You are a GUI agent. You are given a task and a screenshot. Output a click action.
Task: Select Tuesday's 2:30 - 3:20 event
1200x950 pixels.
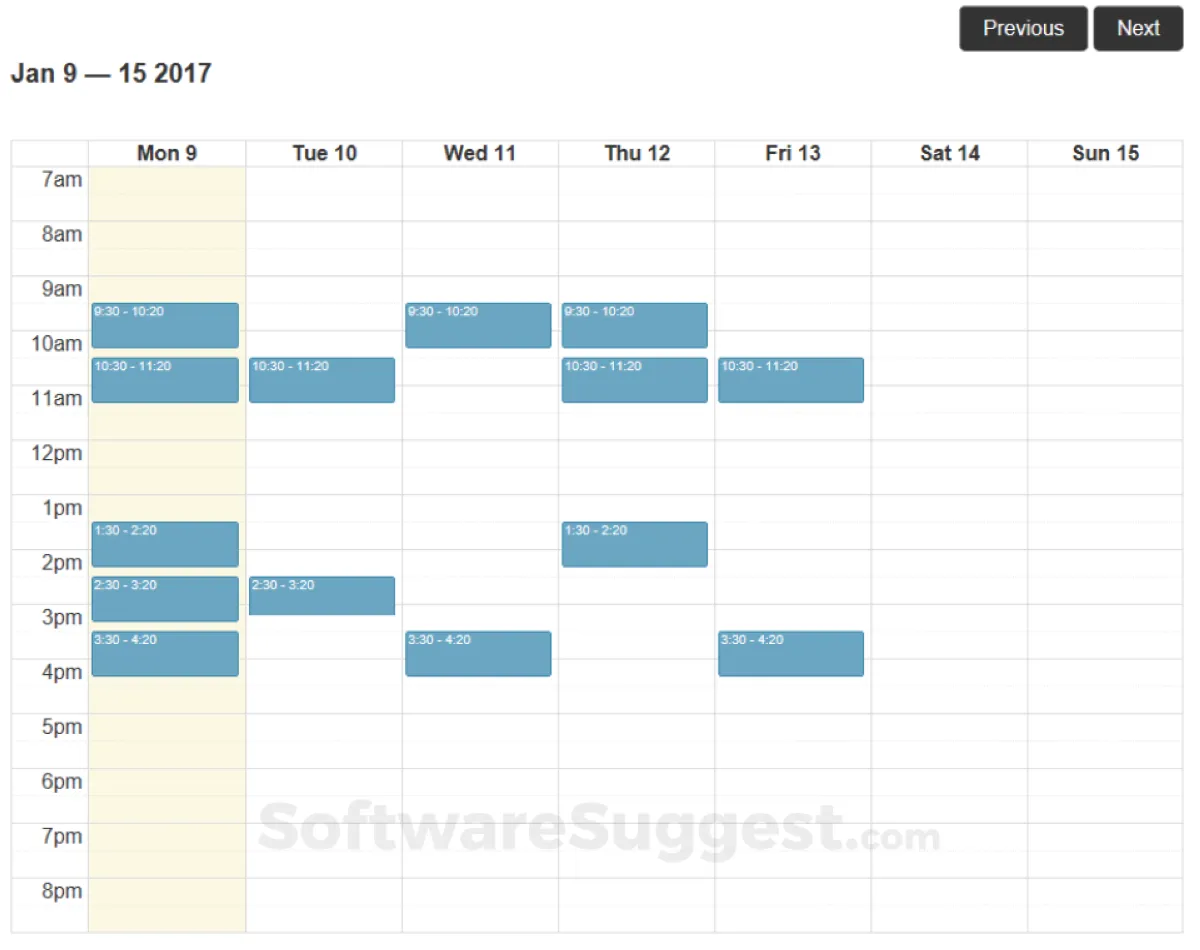tap(322, 596)
